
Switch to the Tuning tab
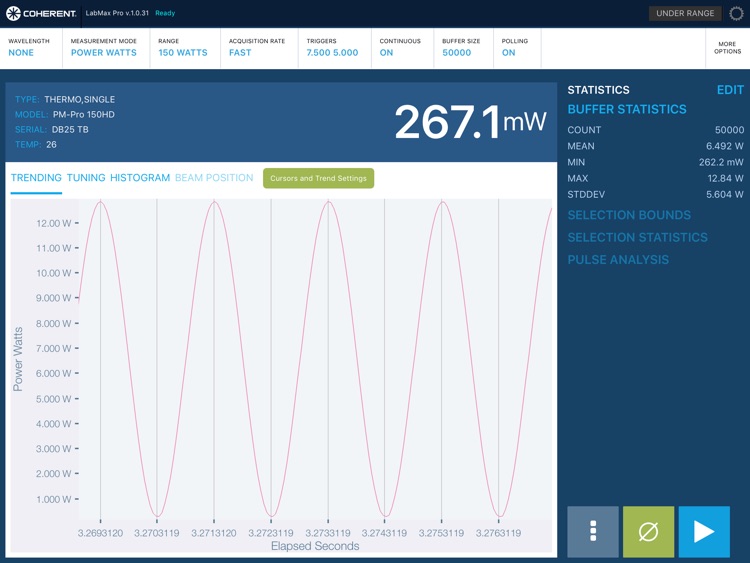click(x=86, y=178)
